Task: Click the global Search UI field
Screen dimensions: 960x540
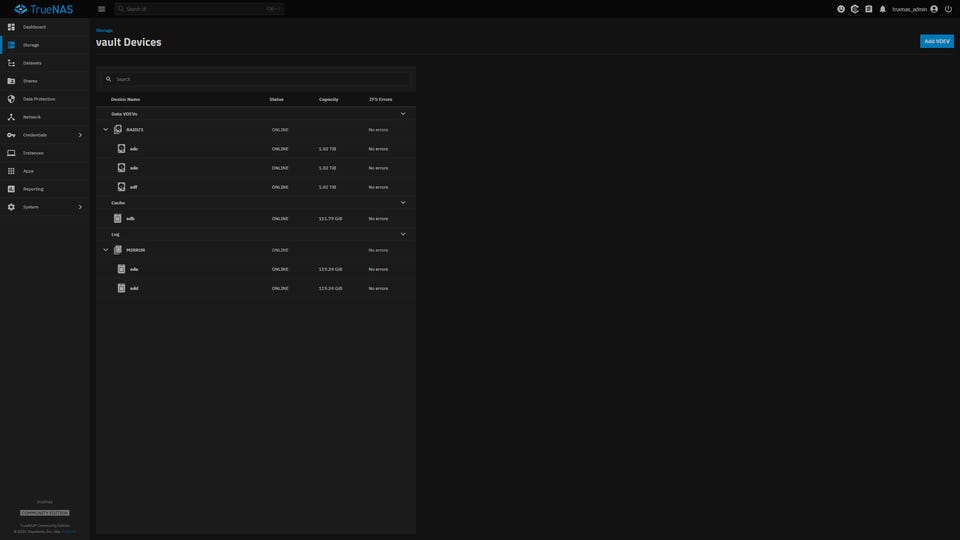Action: click(x=199, y=9)
